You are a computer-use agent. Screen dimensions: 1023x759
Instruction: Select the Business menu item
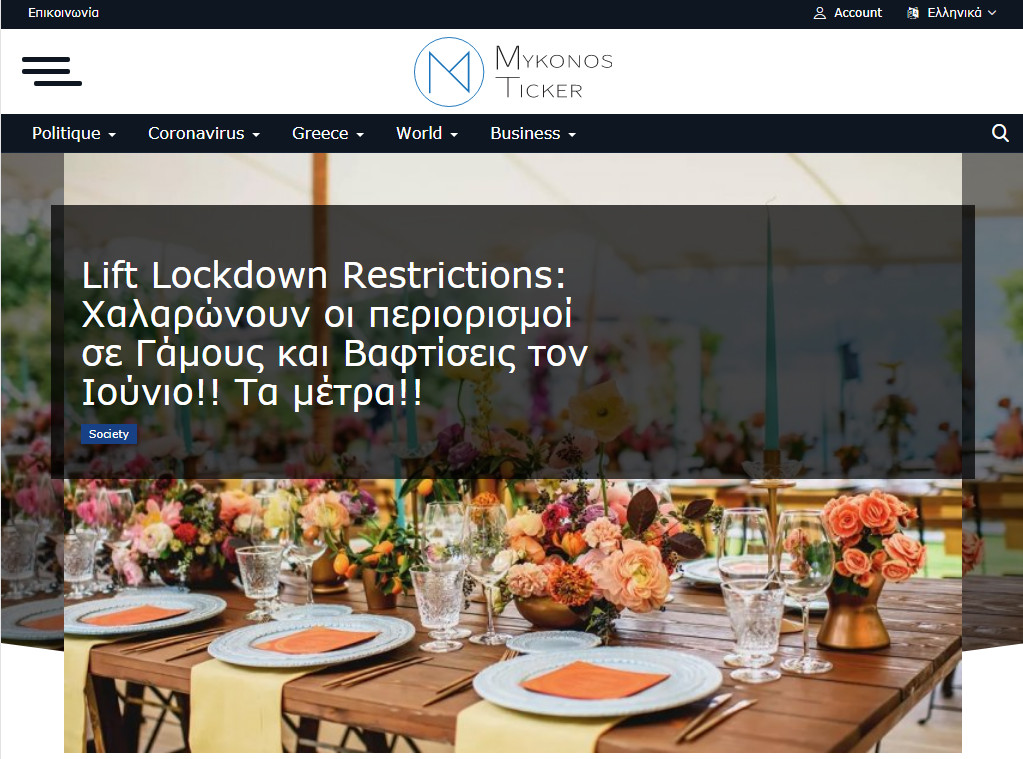coord(525,133)
